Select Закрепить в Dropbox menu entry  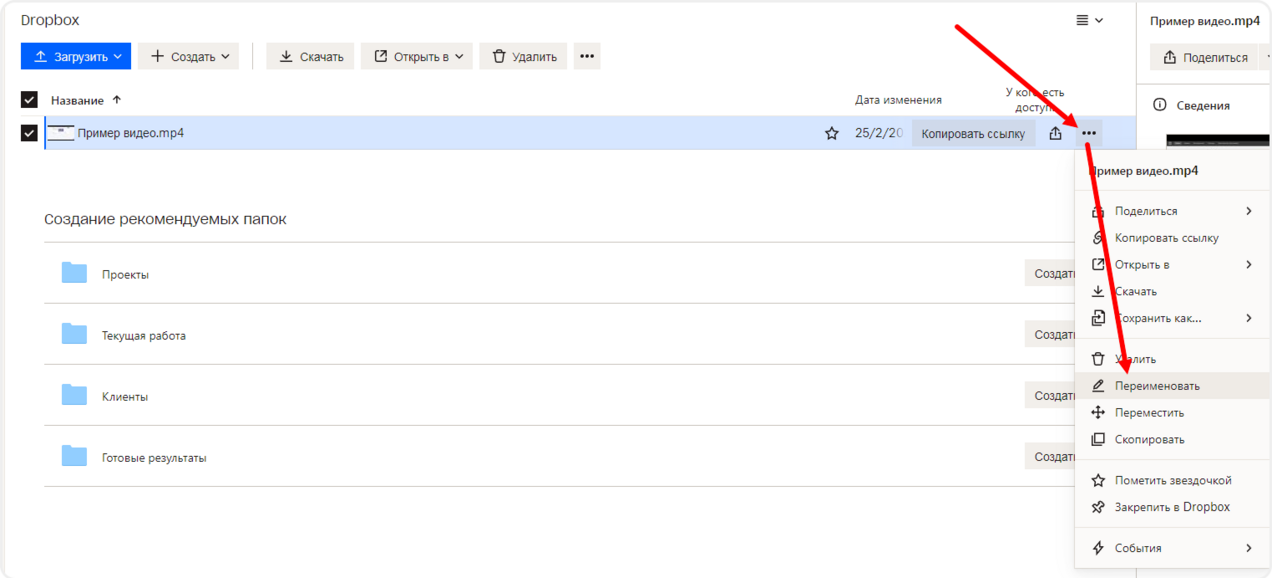click(1172, 507)
